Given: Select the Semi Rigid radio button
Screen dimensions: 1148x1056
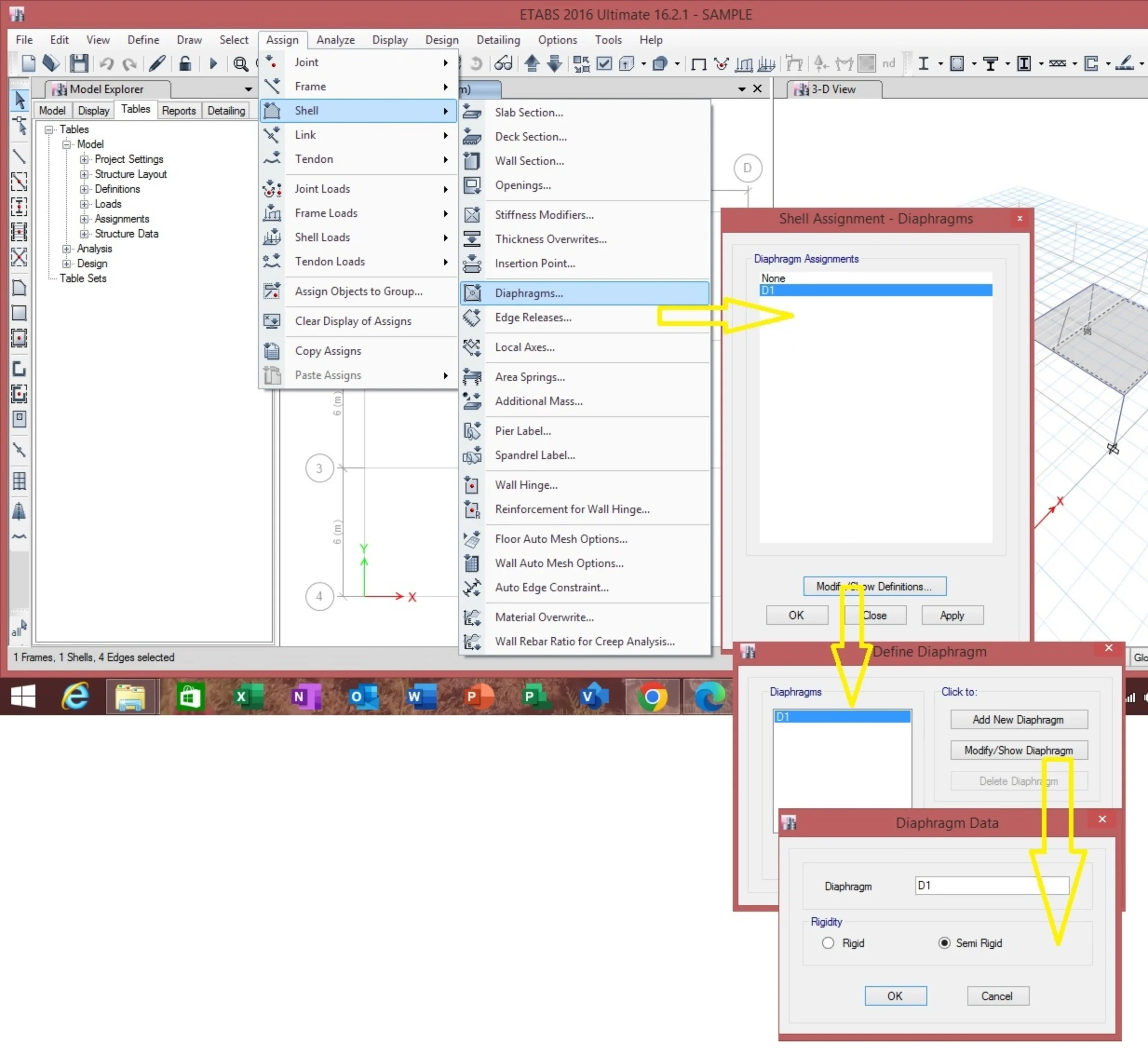Looking at the screenshot, I should (x=944, y=943).
